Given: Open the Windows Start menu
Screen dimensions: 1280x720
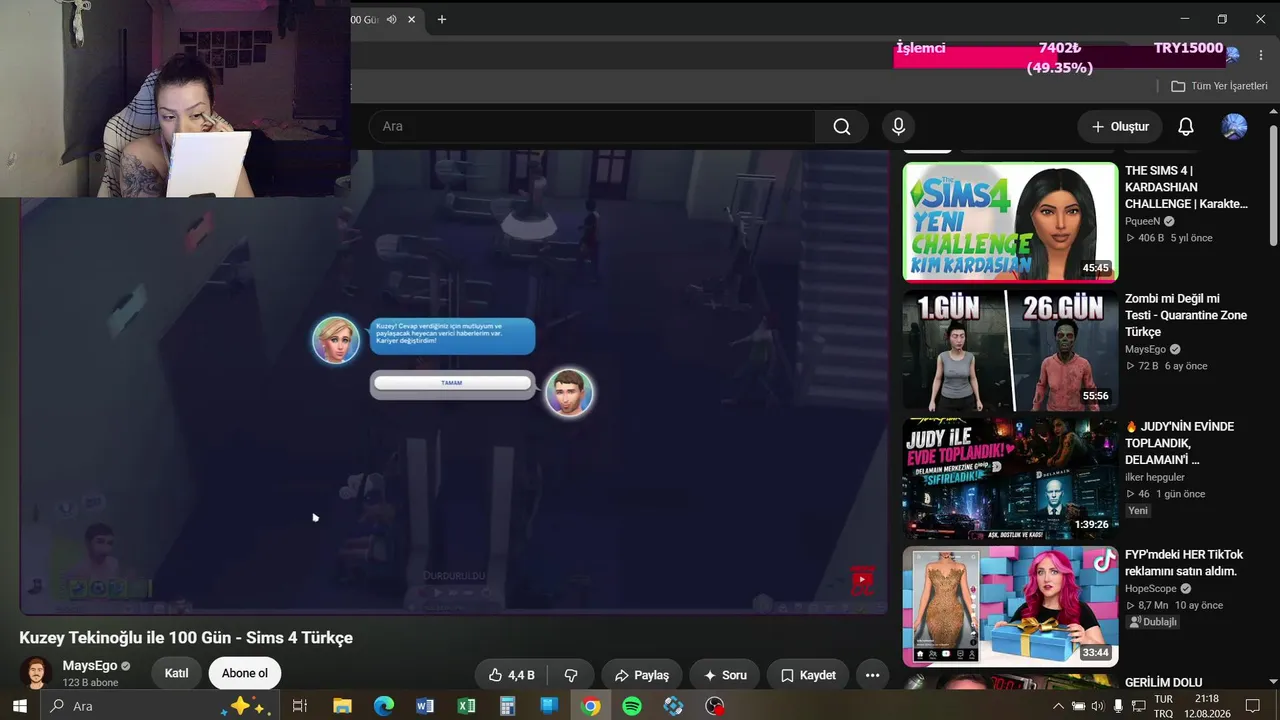Looking at the screenshot, I should point(20,706).
